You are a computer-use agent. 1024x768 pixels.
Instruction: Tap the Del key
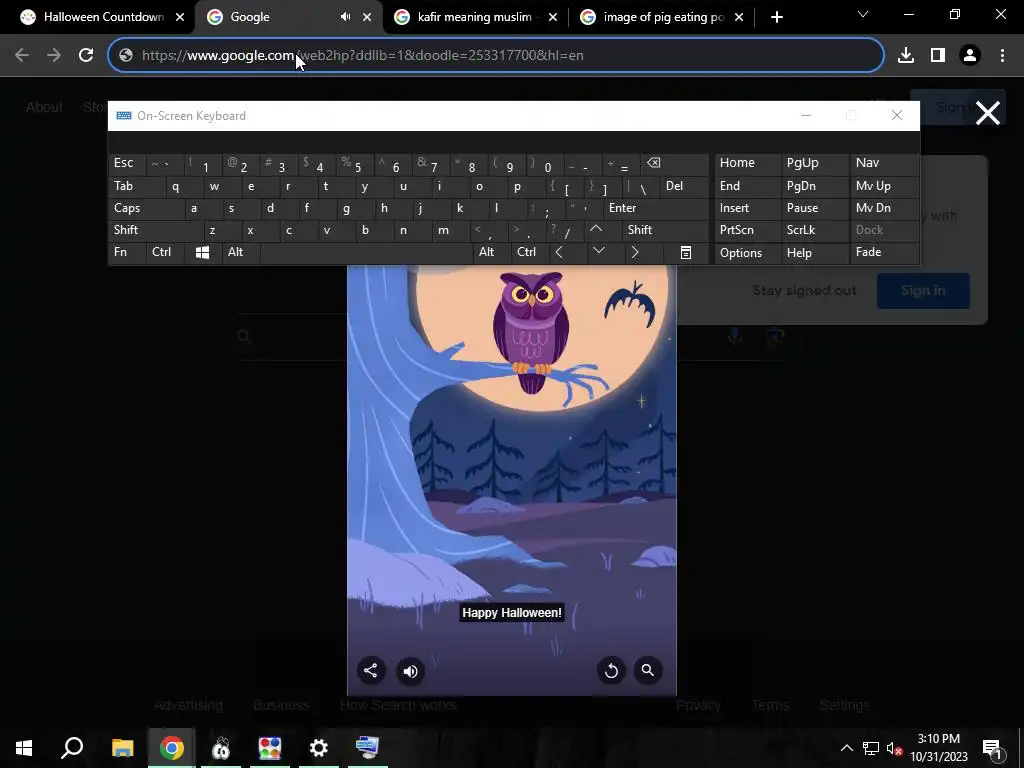684,186
